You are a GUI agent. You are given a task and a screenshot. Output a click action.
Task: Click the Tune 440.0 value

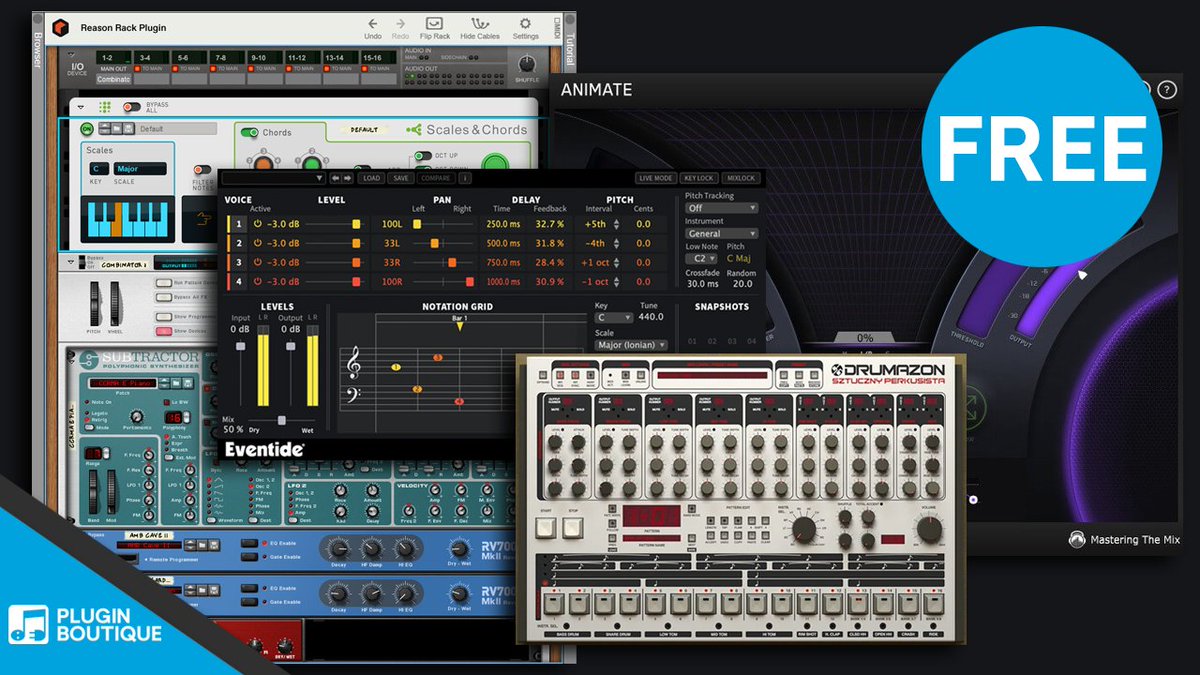(x=650, y=317)
